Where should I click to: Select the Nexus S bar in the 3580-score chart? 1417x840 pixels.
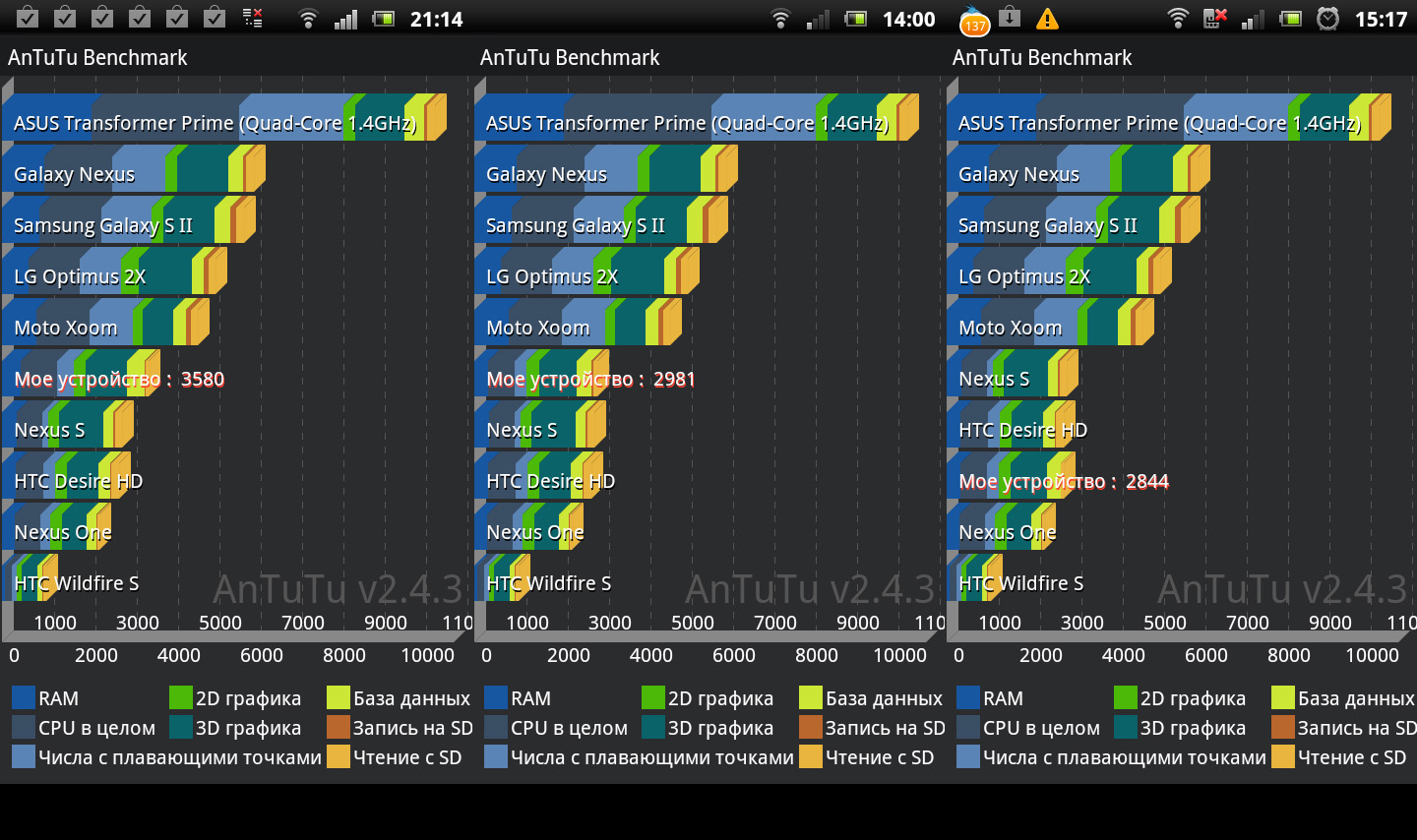tap(68, 425)
